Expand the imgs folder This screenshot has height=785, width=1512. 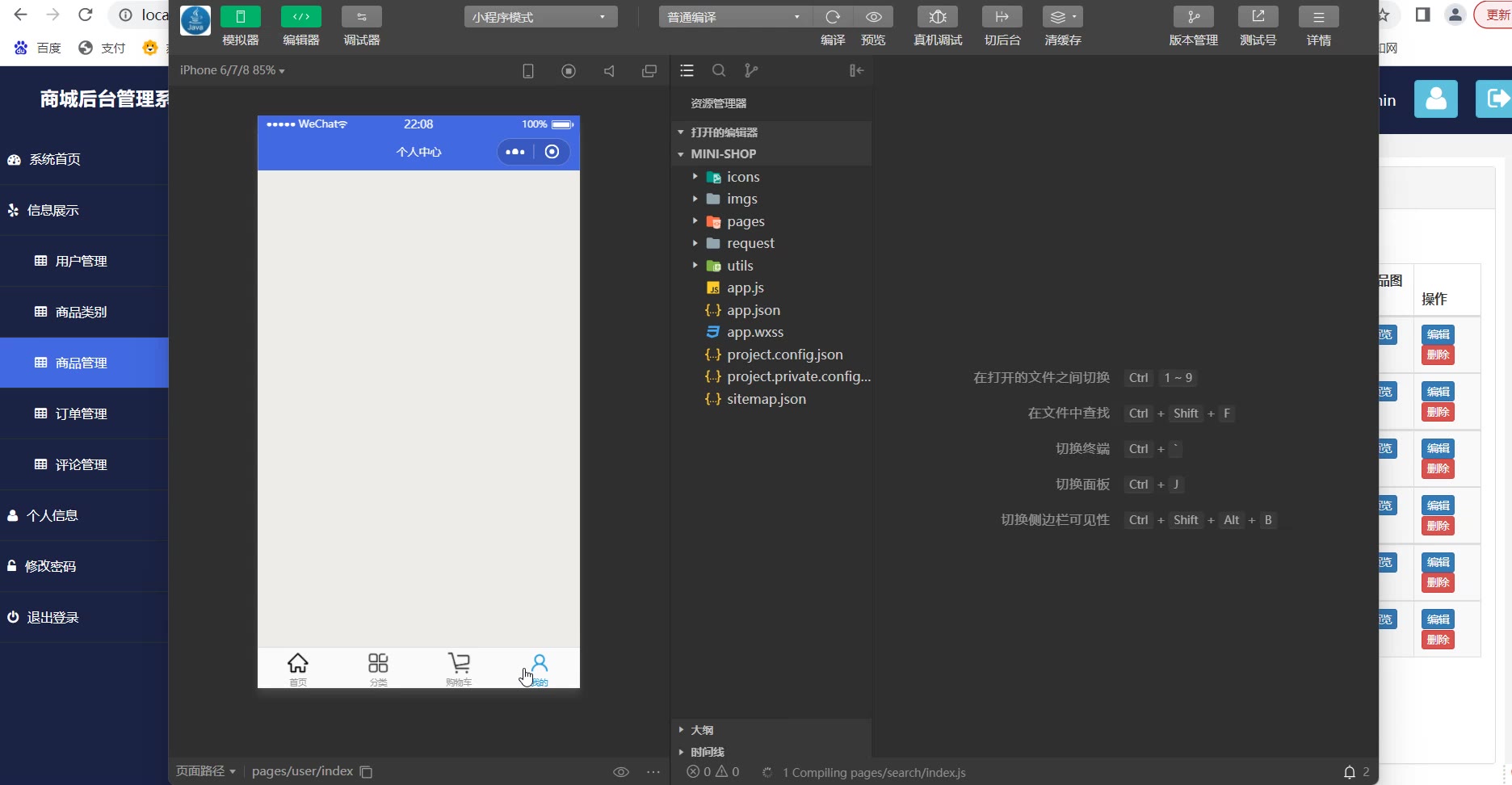coord(771,199)
